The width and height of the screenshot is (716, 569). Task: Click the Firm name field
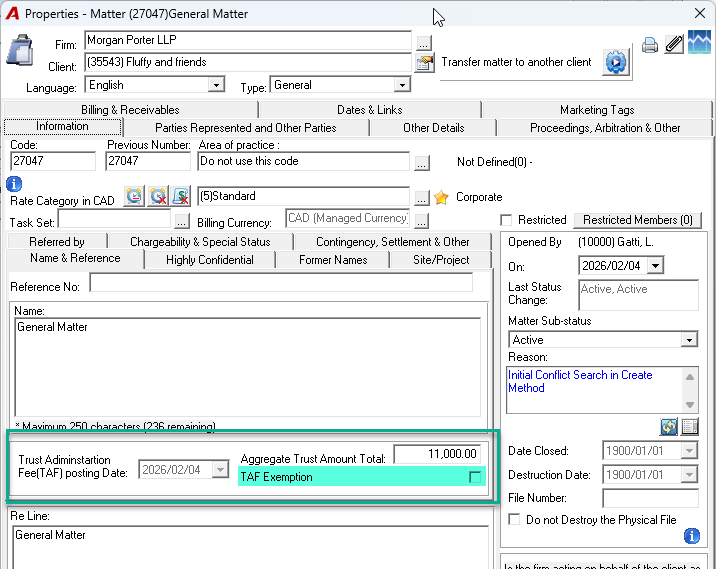(x=247, y=40)
